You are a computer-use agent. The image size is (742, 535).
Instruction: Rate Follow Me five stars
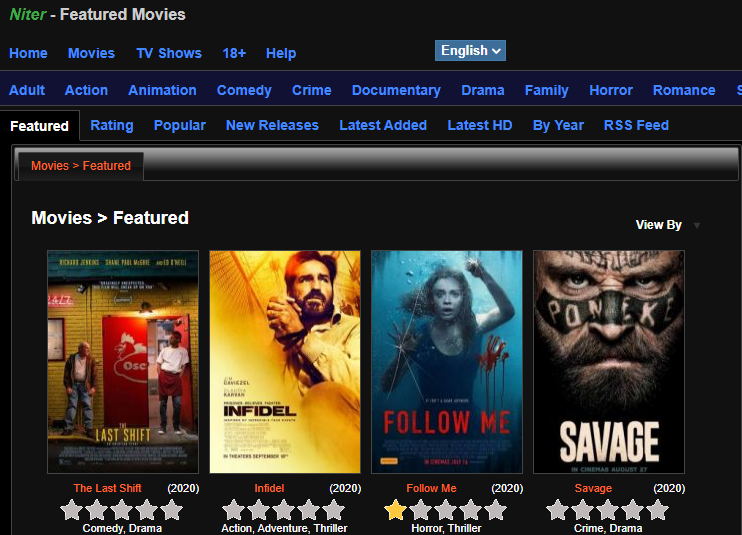[x=495, y=509]
